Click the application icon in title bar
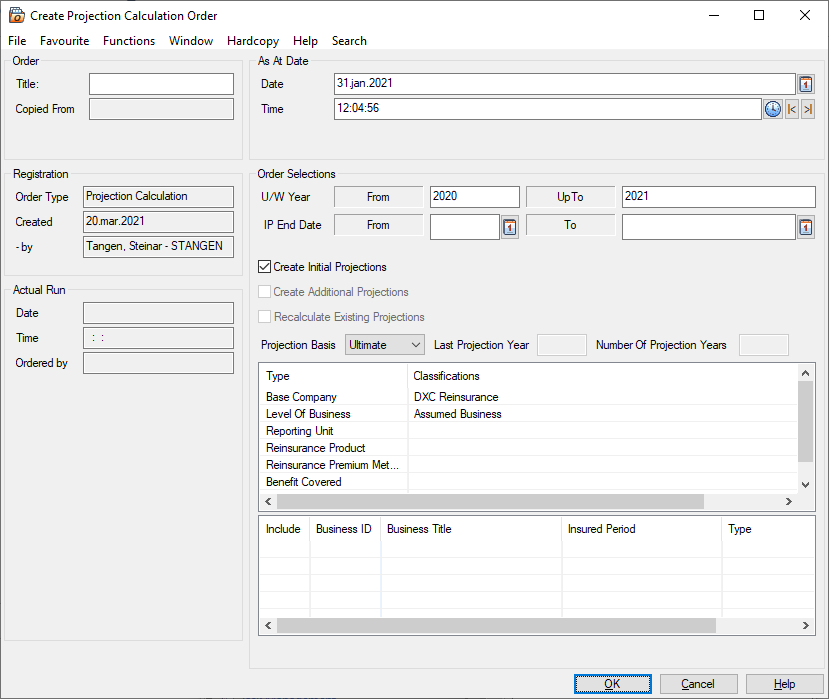The height and width of the screenshot is (699, 829). tap(16, 16)
